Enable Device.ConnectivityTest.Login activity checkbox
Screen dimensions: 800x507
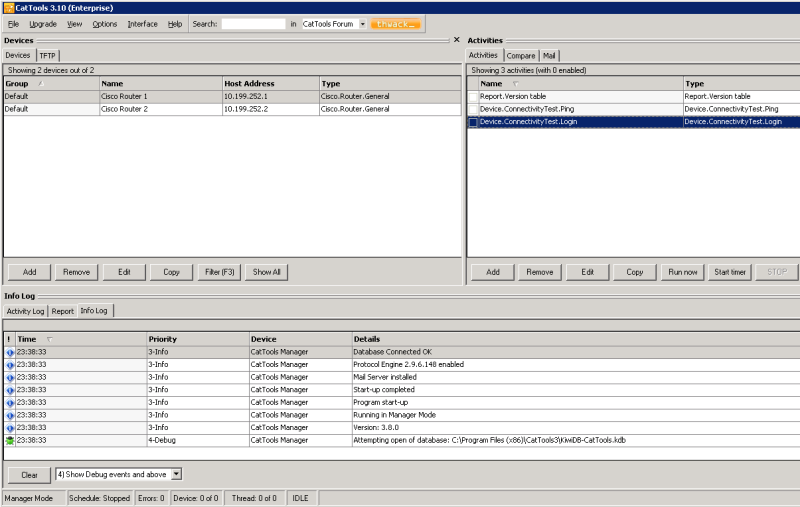coord(473,122)
